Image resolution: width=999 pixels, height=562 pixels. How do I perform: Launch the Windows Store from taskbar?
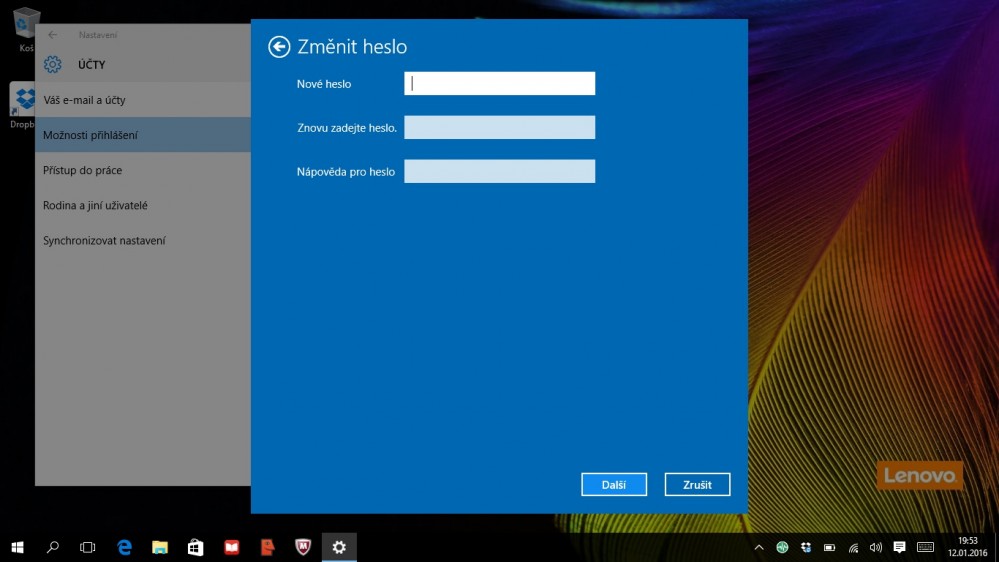tap(196, 547)
